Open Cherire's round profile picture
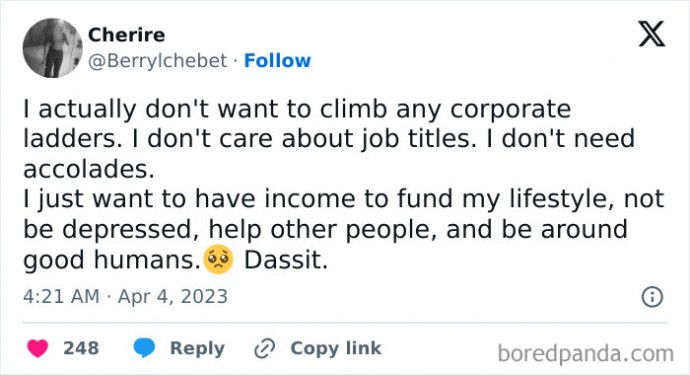Screen dimensions: 690x375 53,48
